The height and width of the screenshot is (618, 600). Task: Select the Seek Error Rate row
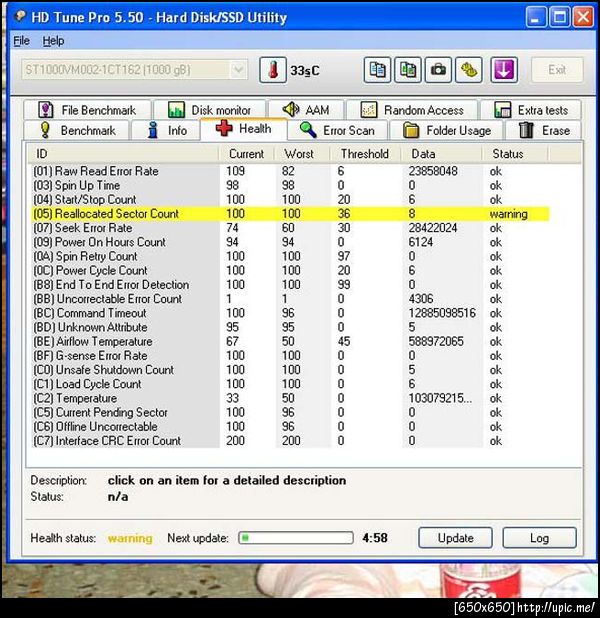(x=290, y=228)
